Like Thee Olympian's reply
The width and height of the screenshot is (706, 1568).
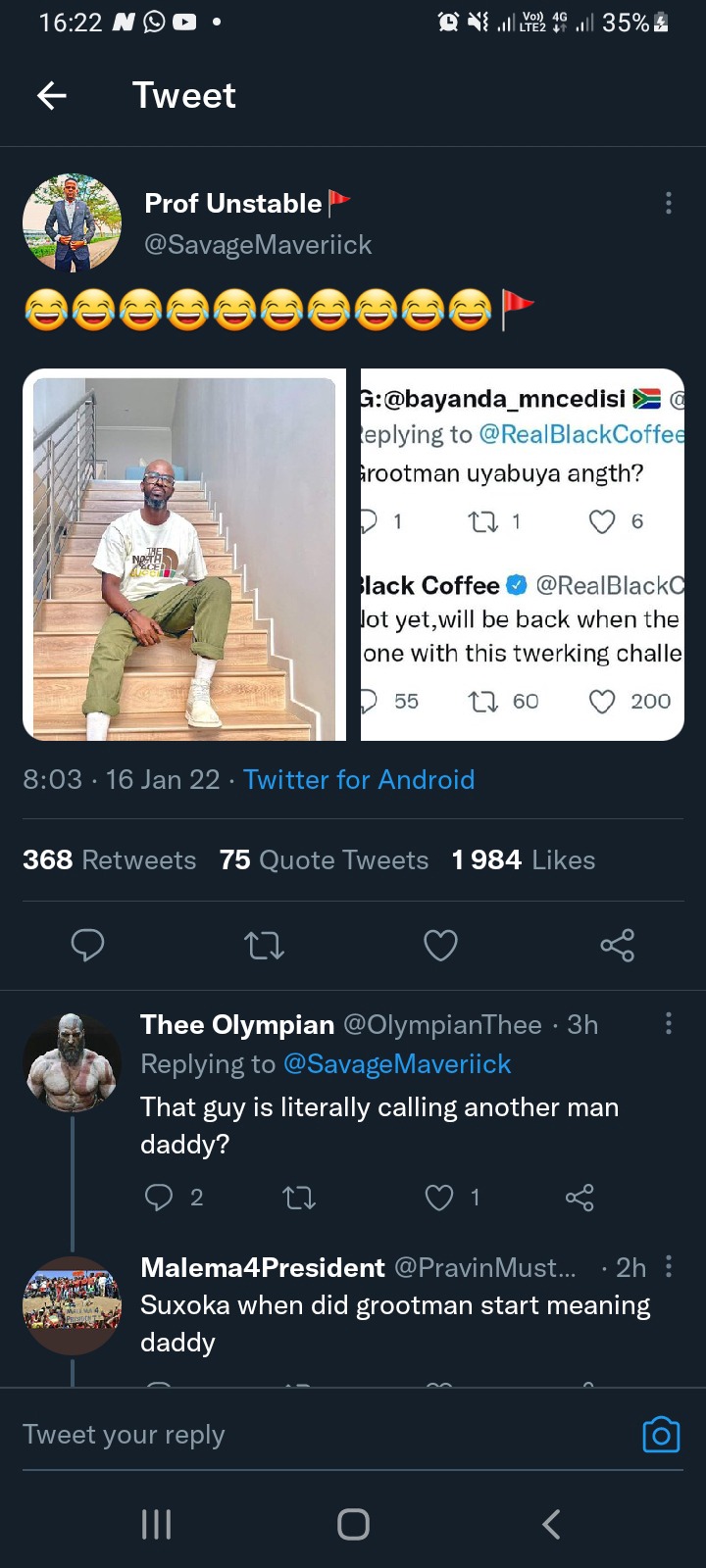click(x=439, y=1197)
